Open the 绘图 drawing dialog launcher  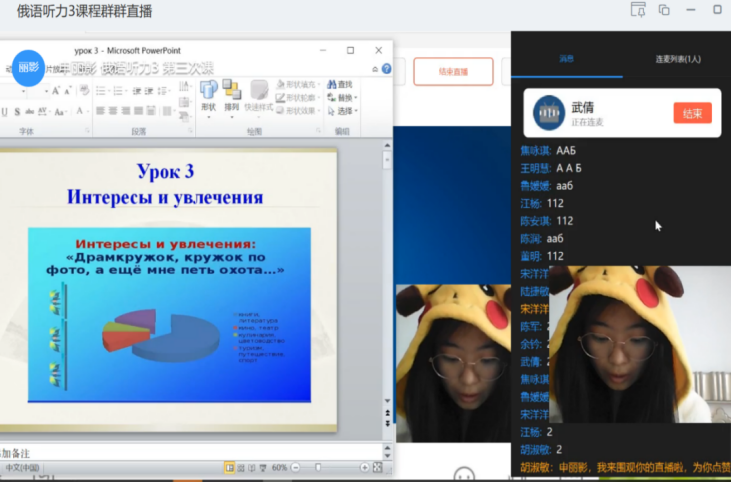(318, 131)
